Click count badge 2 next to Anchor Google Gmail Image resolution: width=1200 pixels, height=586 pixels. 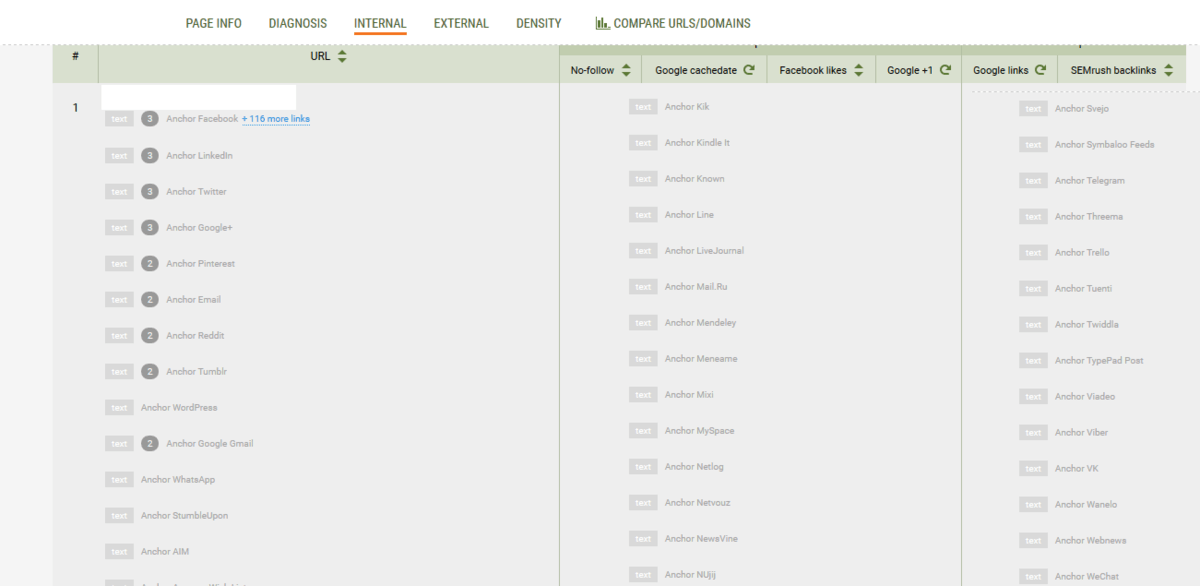coord(150,443)
